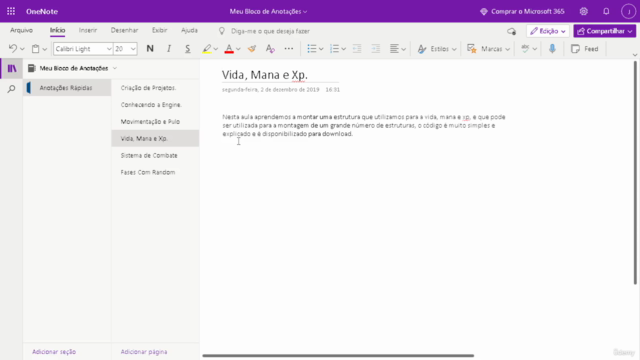Switch to the Inserir tab
The image size is (640, 360).
(88, 30)
